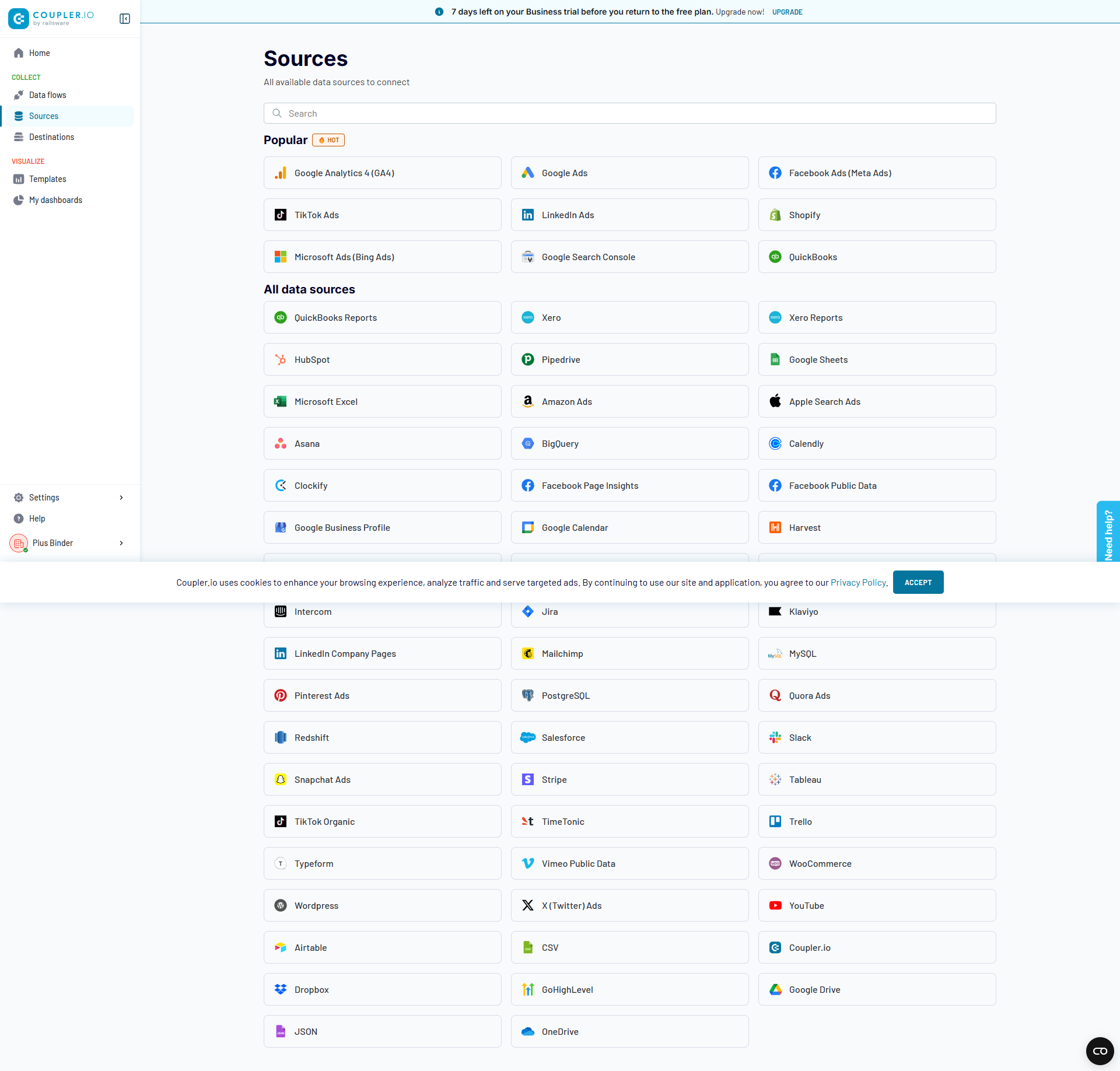Select the Salesforce source card
Image resolution: width=1120 pixels, height=1071 pixels.
(x=629, y=738)
